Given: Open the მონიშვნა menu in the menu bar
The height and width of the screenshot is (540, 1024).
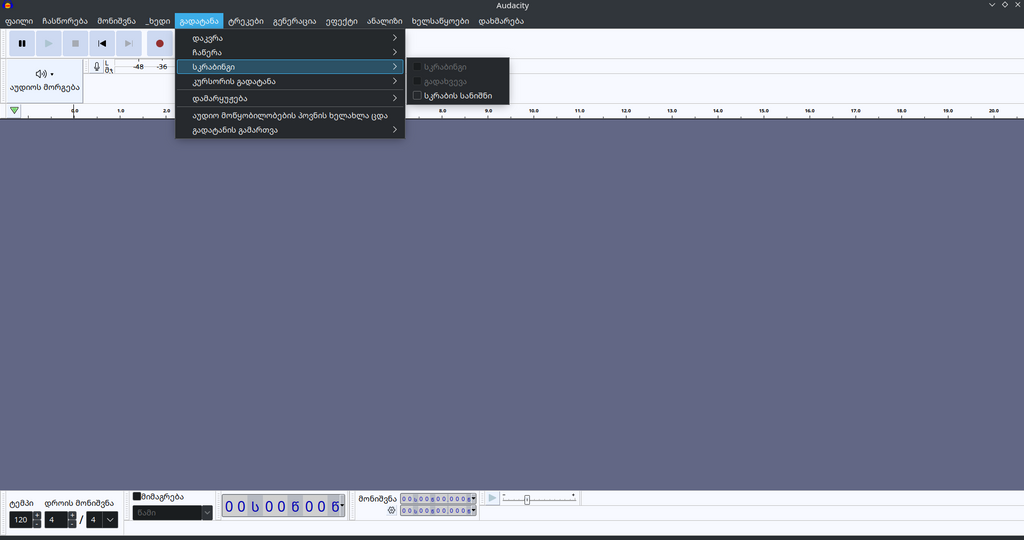Looking at the screenshot, I should [x=117, y=21].
